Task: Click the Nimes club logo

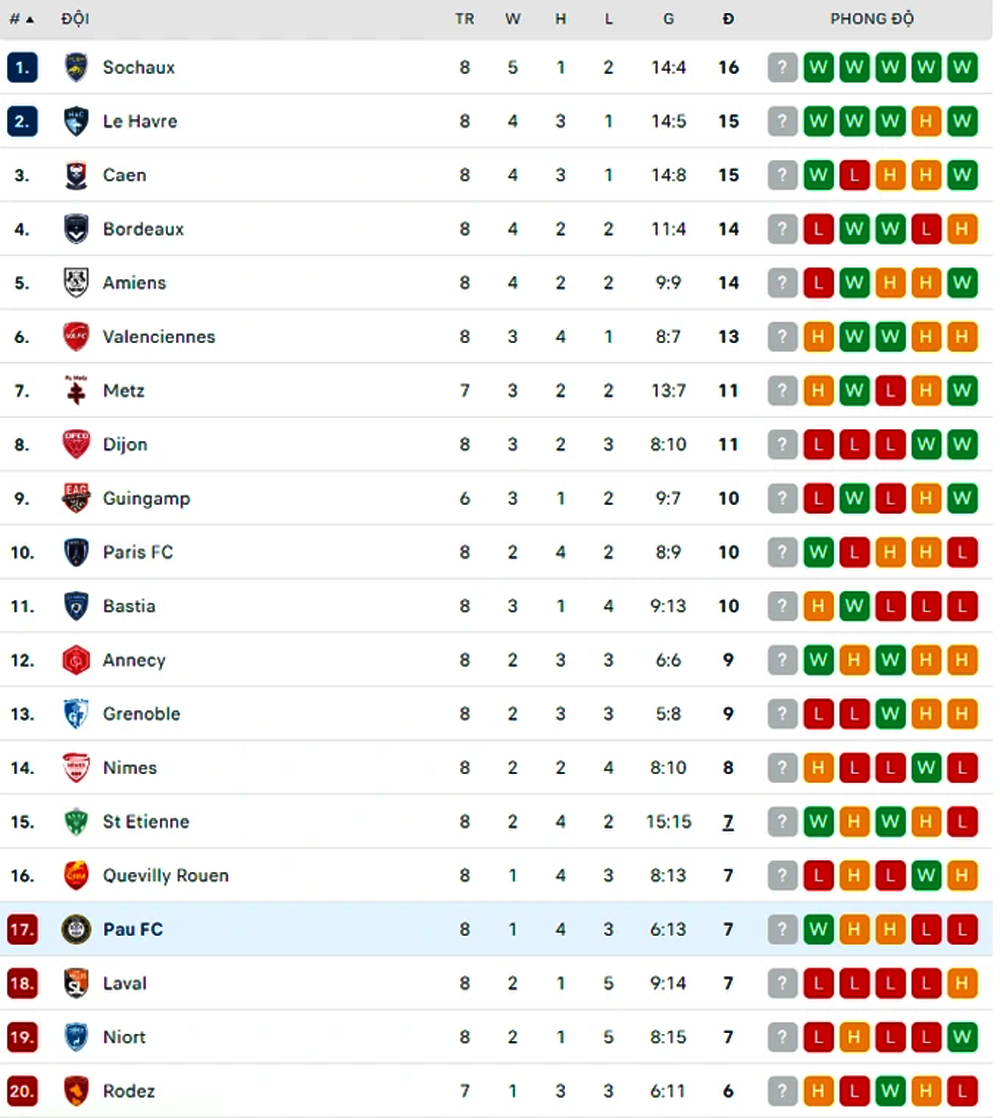Action: pos(76,768)
